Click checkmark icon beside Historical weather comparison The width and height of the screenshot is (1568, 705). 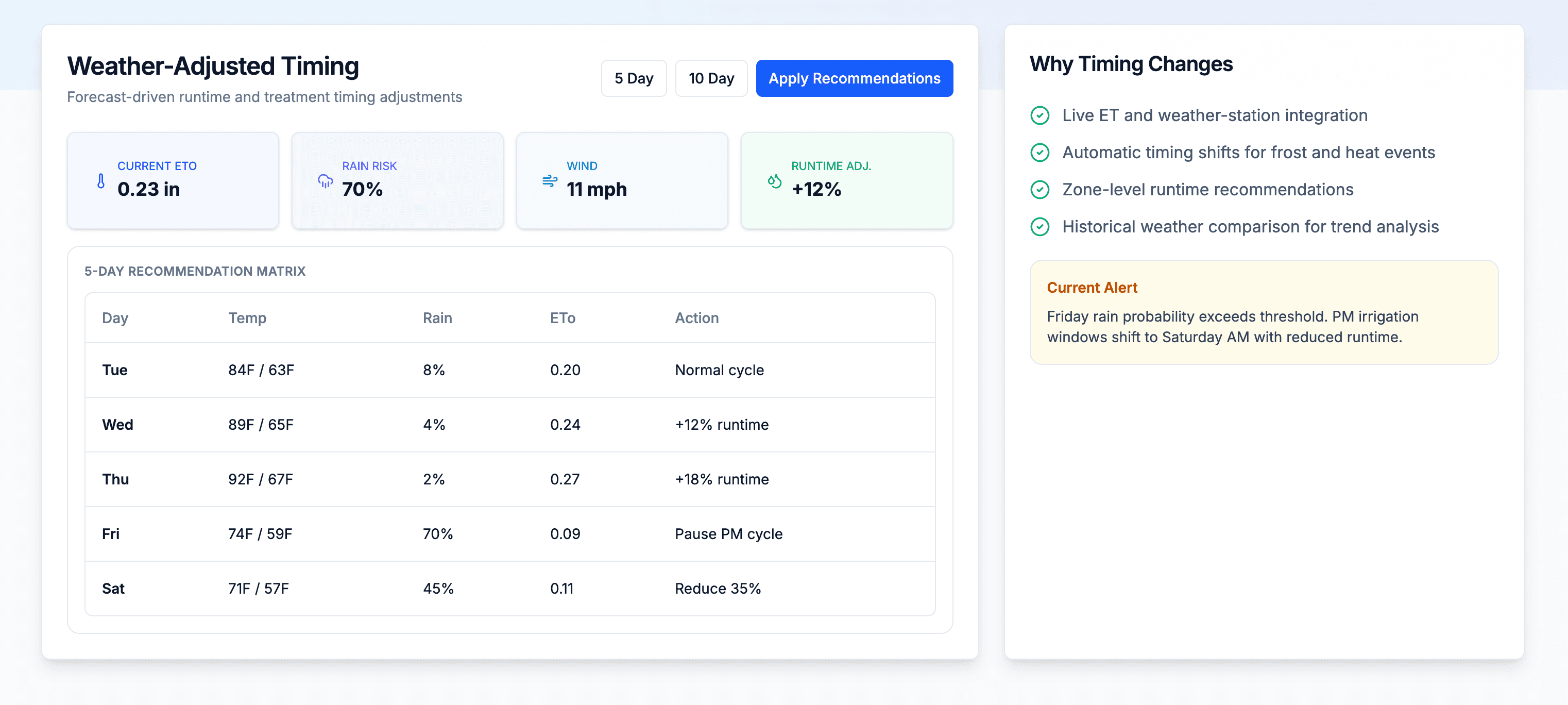[1039, 226]
